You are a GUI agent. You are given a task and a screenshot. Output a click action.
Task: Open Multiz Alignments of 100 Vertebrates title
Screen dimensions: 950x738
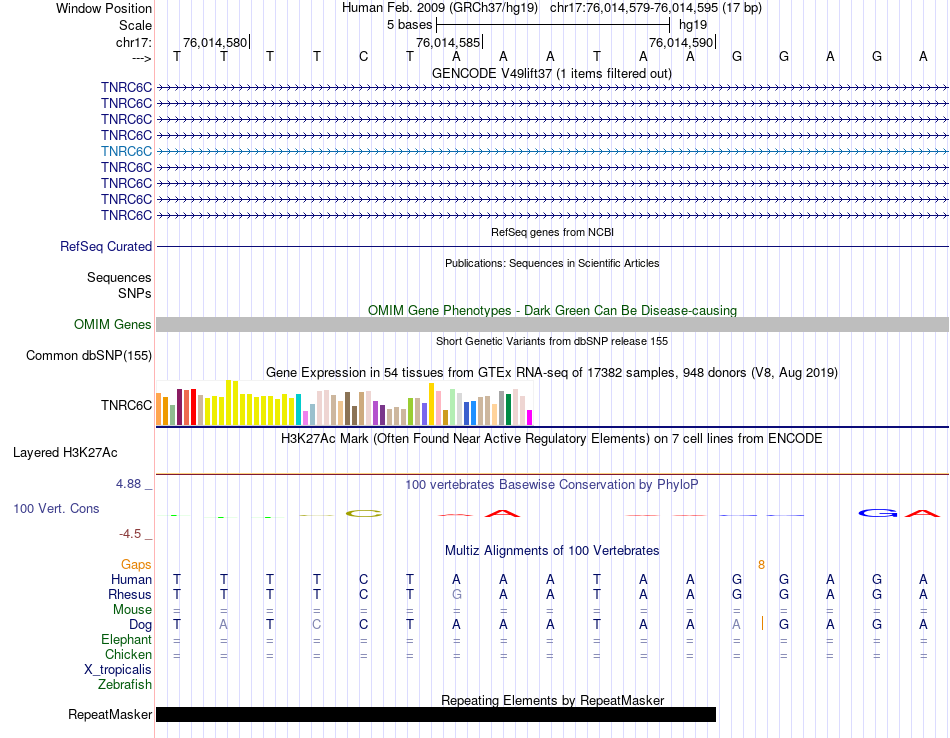click(x=552, y=551)
